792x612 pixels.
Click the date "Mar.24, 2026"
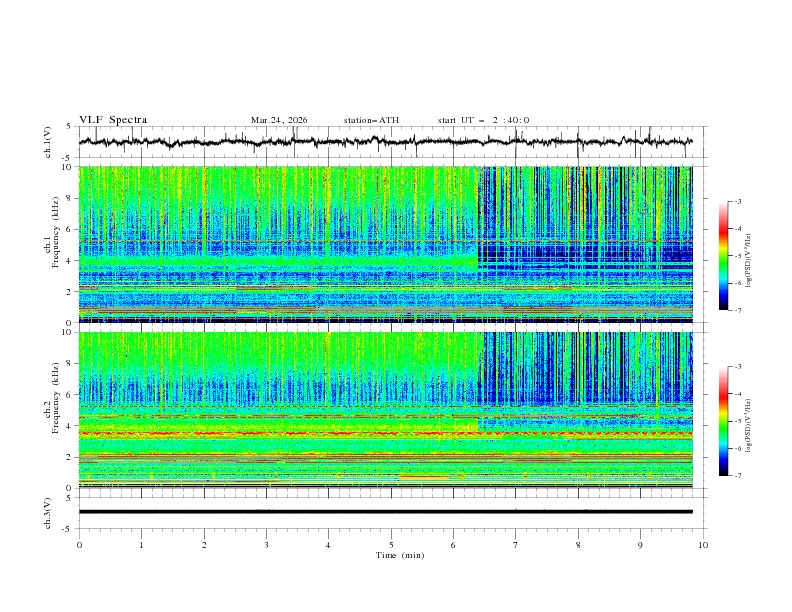point(279,120)
